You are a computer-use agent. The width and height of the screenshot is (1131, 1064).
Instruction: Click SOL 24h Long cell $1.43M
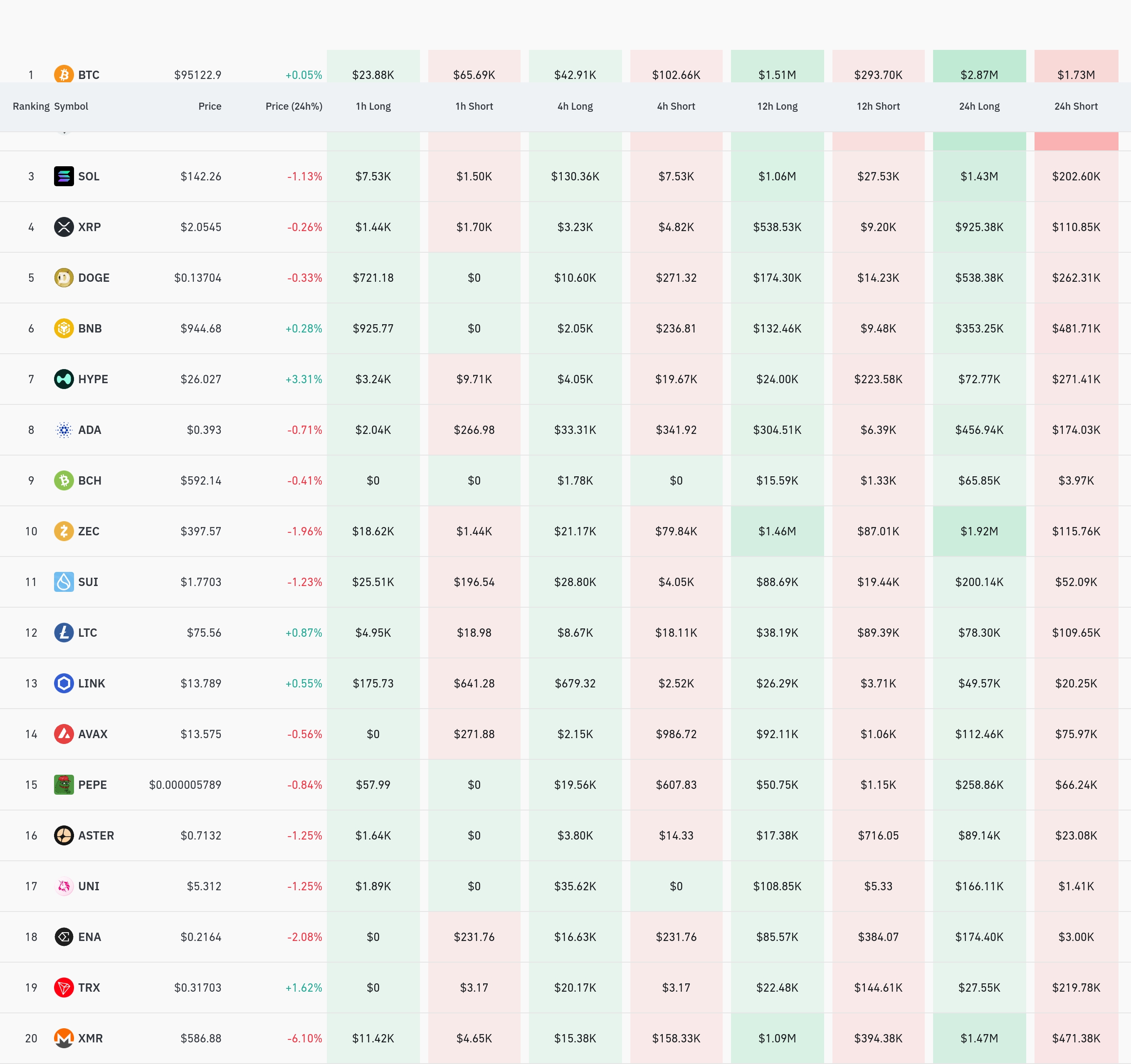click(978, 176)
